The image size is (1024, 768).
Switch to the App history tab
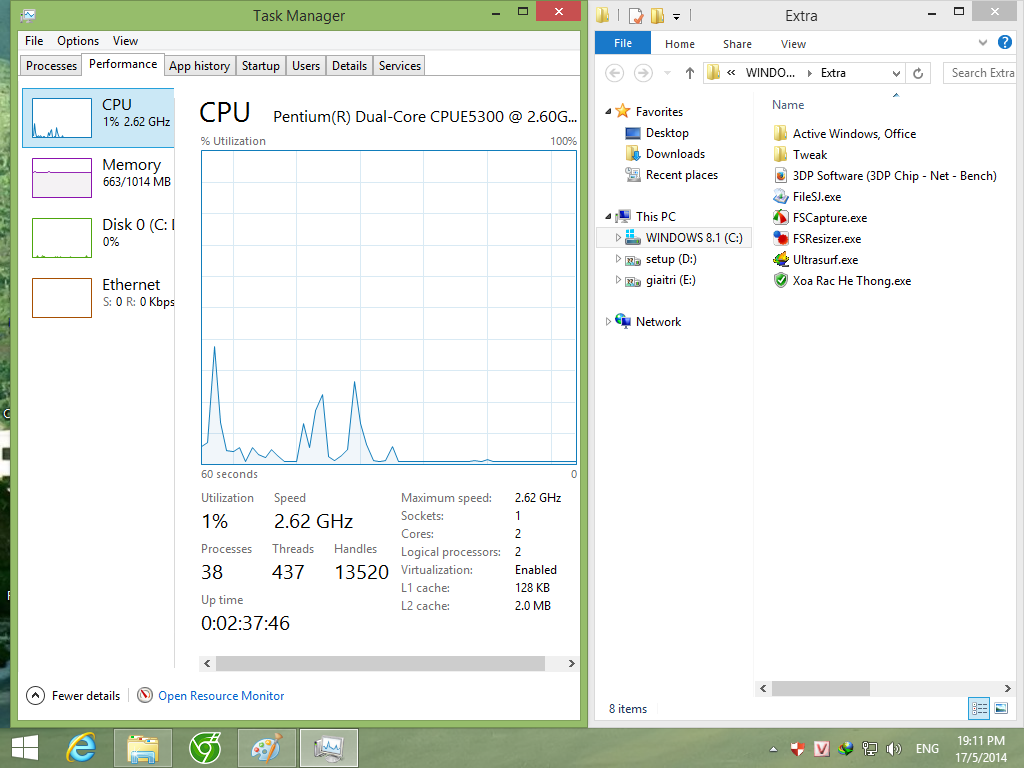pyautogui.click(x=199, y=66)
